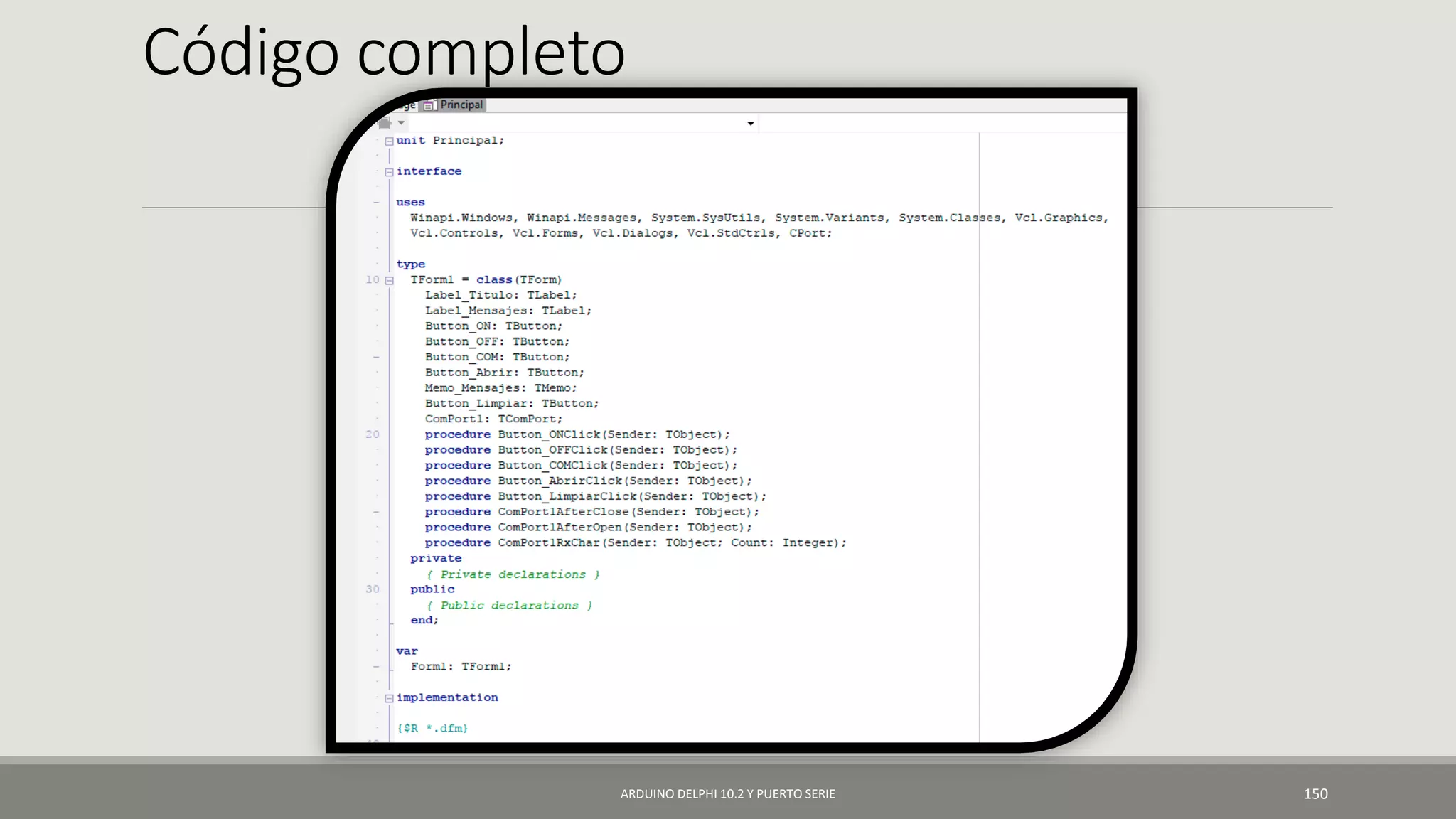Viewport: 1456px width, 819px height.
Task: Click the 'Memo_Mensajes: TMemo;' declaration
Action: [500, 388]
